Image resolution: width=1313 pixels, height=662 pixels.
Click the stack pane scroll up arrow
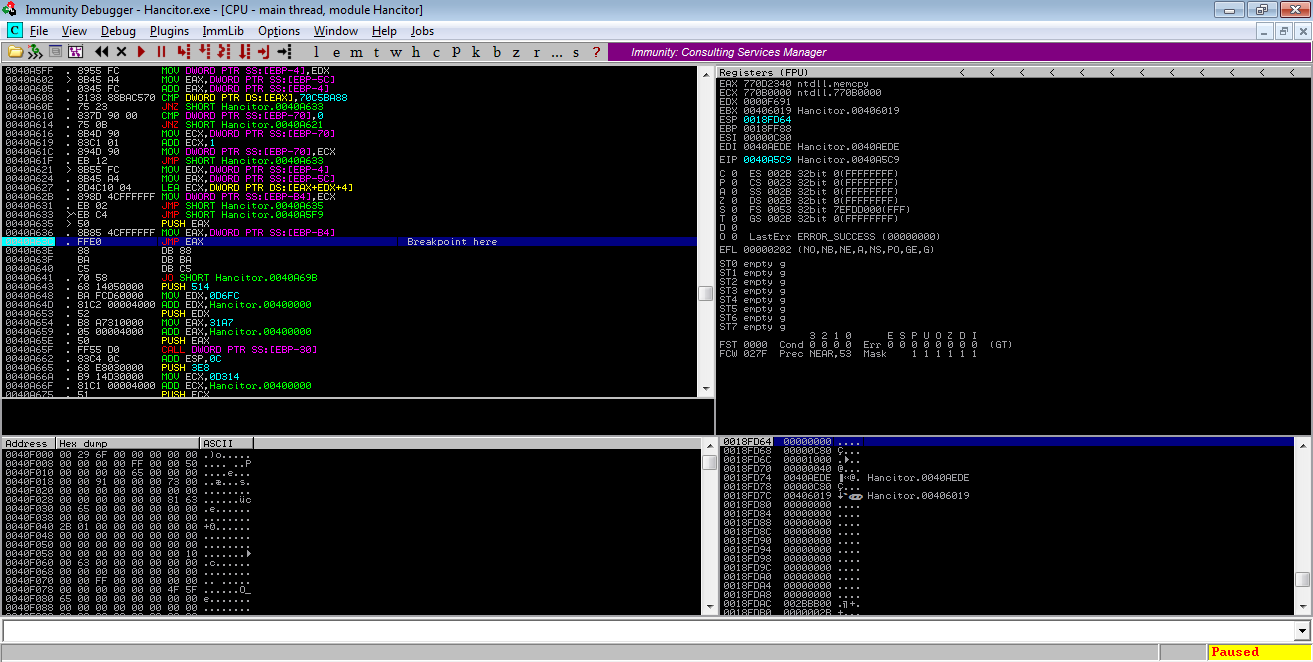(x=1302, y=445)
